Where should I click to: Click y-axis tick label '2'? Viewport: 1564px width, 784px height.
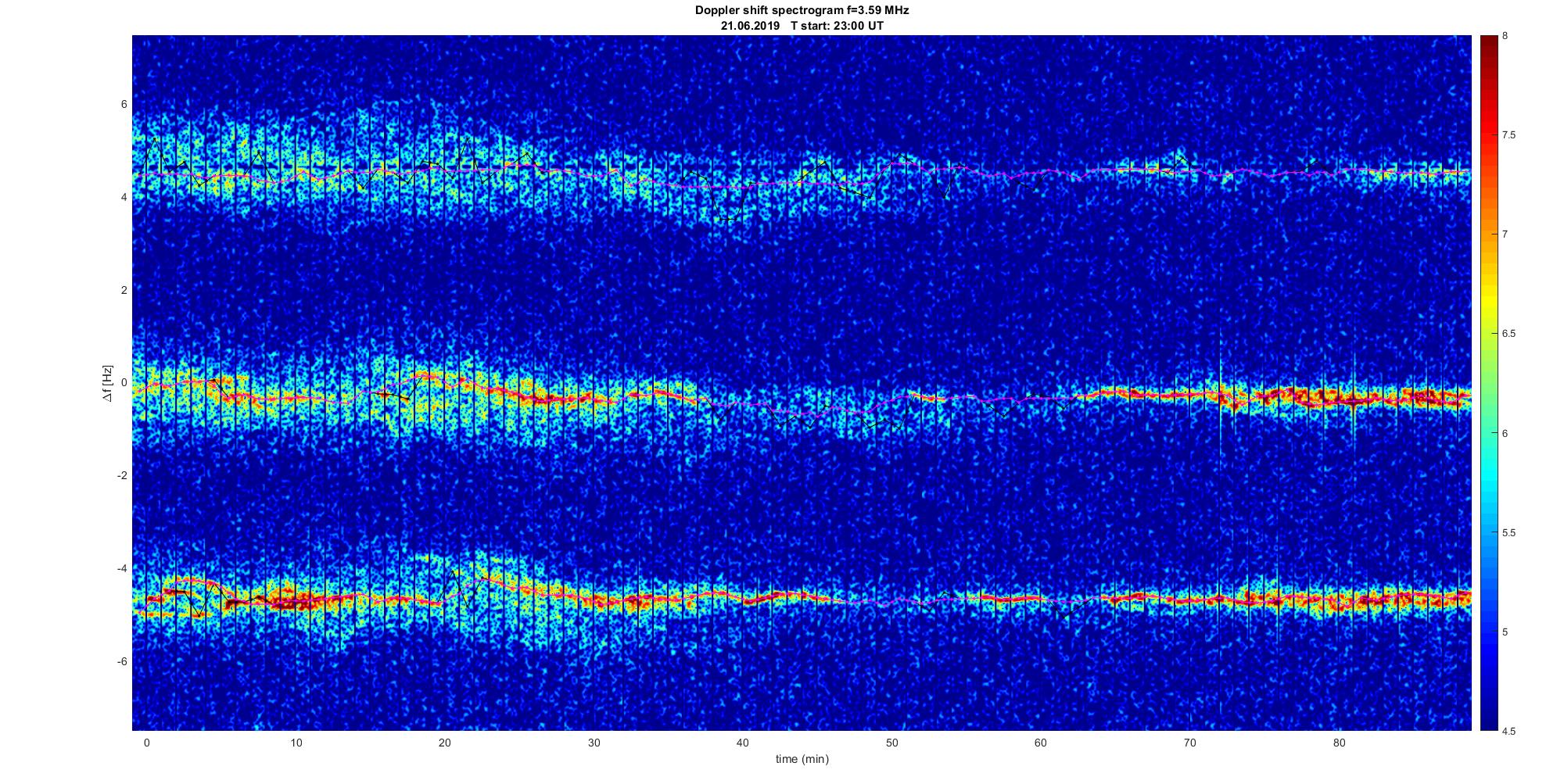[124, 290]
